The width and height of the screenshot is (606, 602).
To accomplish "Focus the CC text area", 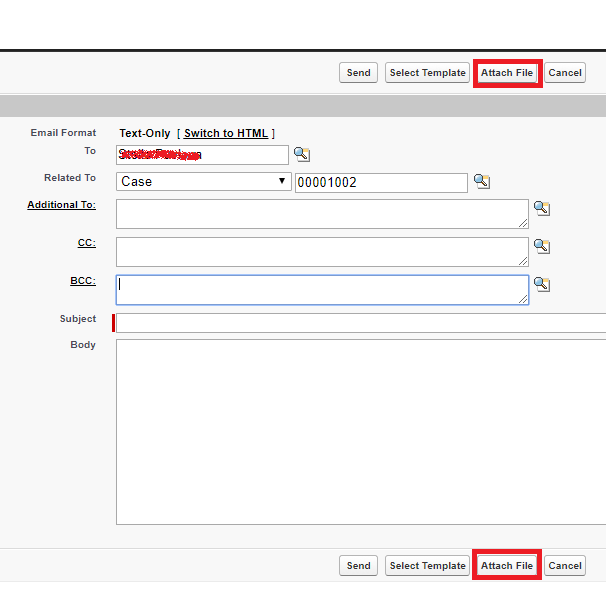I will [322, 252].
